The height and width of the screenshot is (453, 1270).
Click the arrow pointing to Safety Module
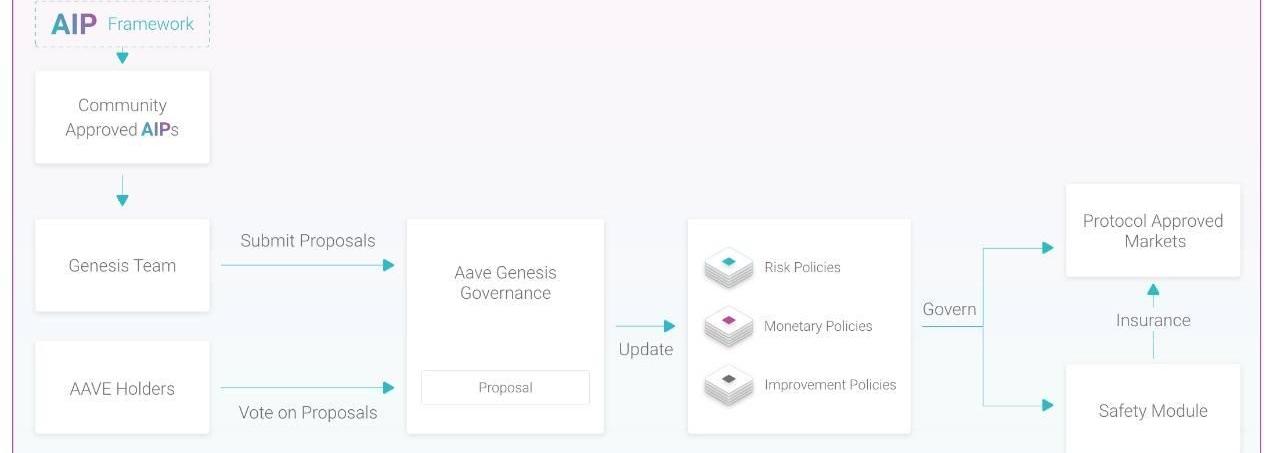click(x=1047, y=405)
